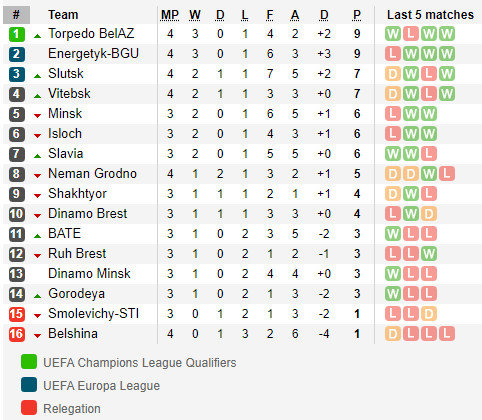Image resolution: width=482 pixels, height=420 pixels.
Task: Click the green position 1 badge
Action: (x=17, y=34)
